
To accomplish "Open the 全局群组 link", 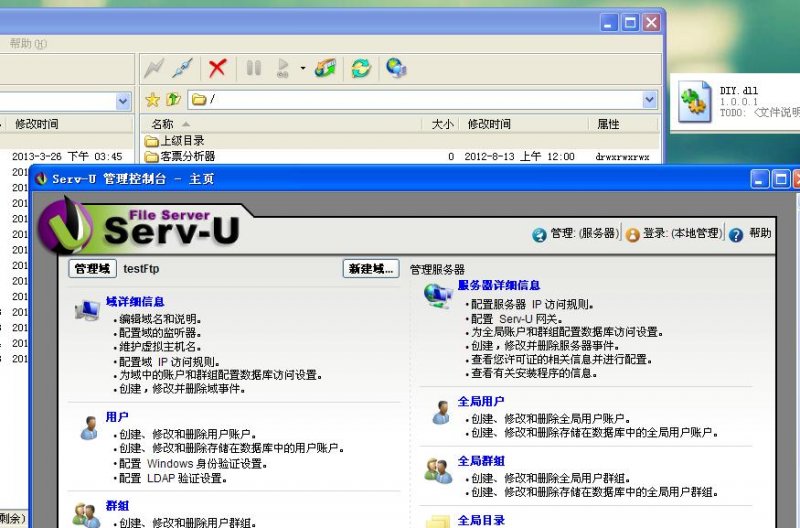I will tap(481, 461).
